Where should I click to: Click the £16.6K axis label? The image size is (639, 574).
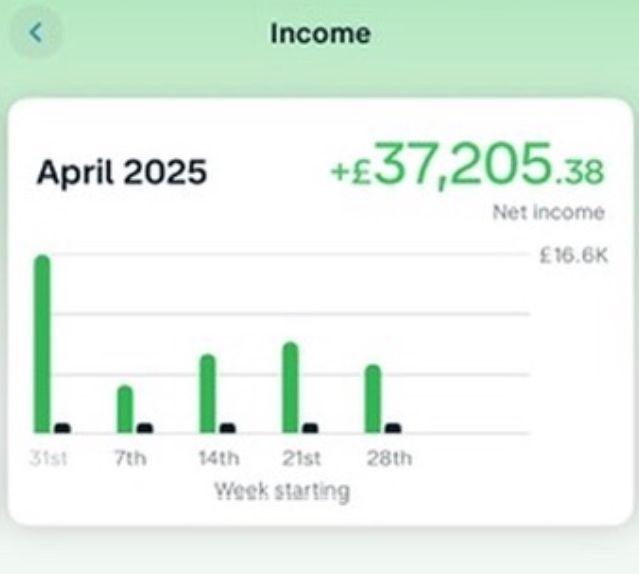click(573, 256)
